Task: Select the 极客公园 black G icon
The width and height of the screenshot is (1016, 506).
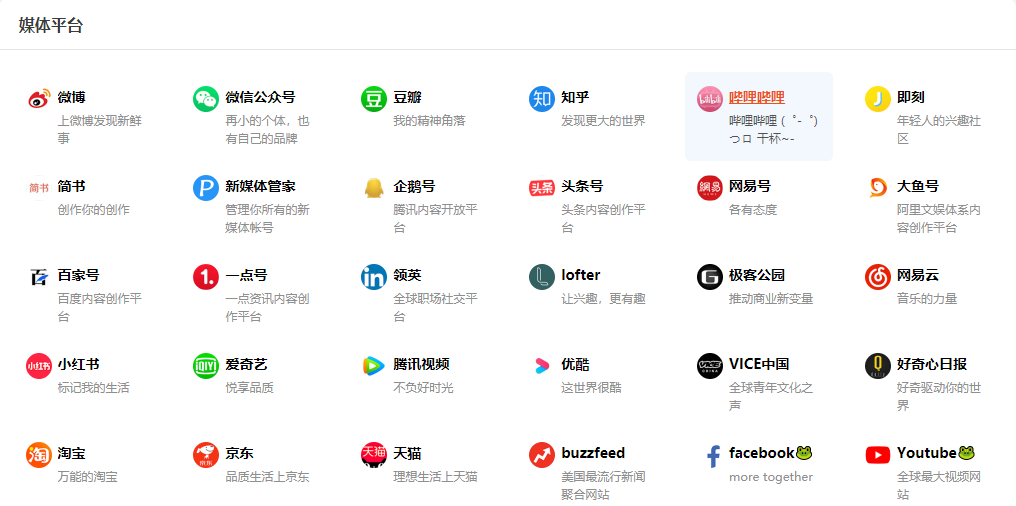Action: coord(710,277)
